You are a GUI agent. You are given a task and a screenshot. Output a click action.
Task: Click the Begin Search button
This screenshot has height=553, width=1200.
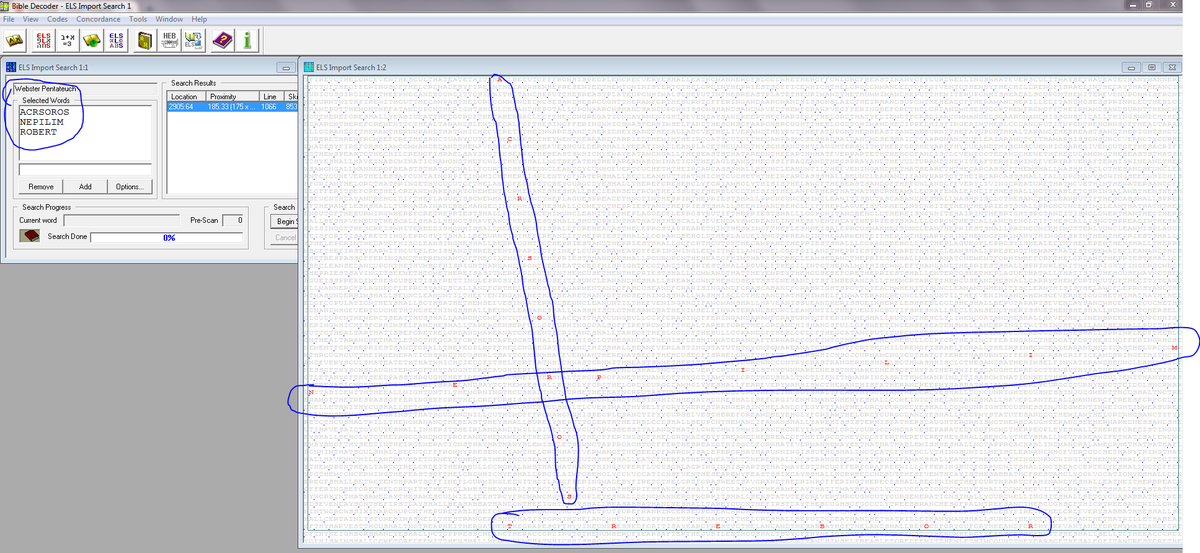(x=285, y=220)
